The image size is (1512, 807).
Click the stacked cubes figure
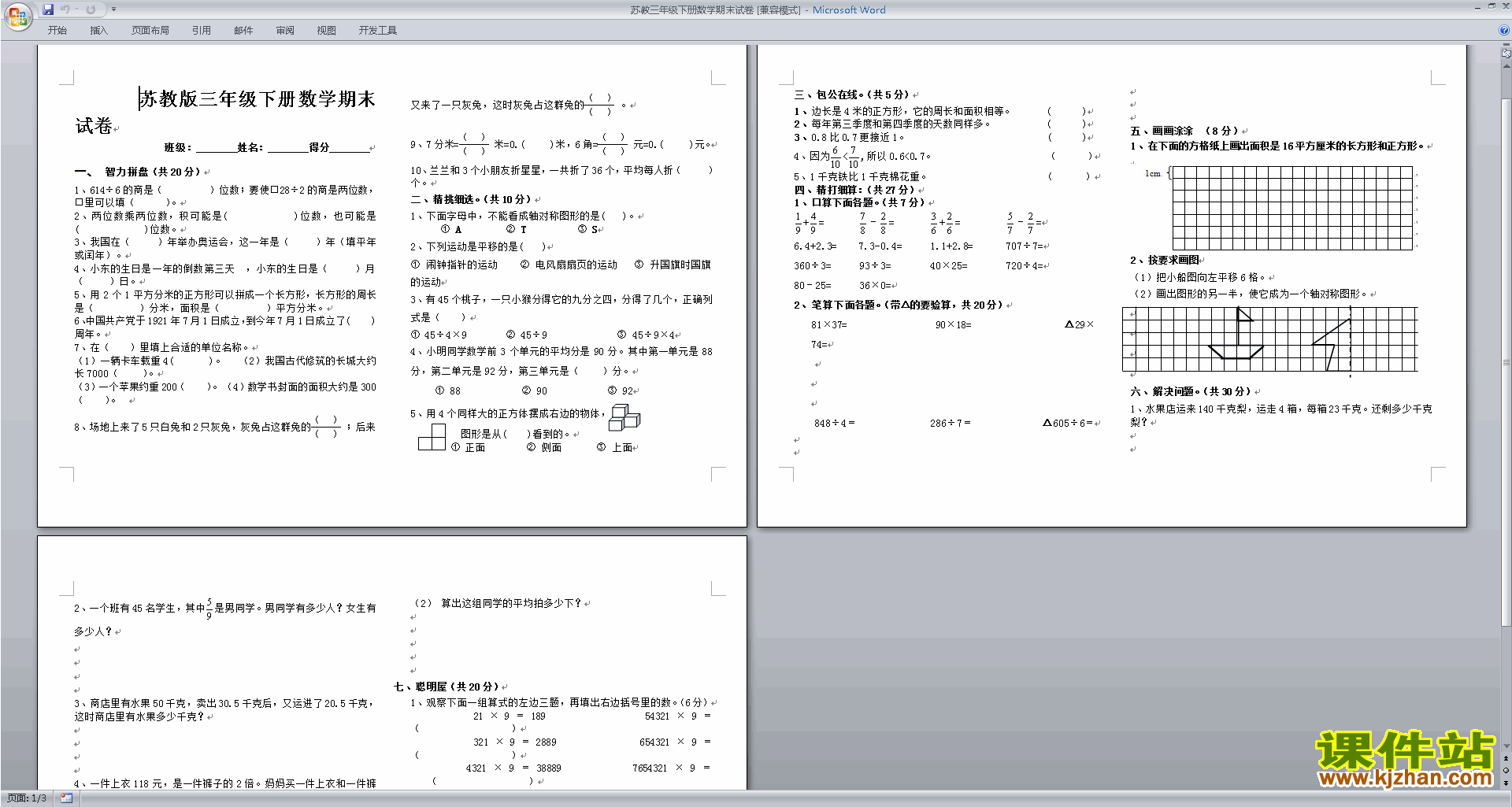[624, 417]
